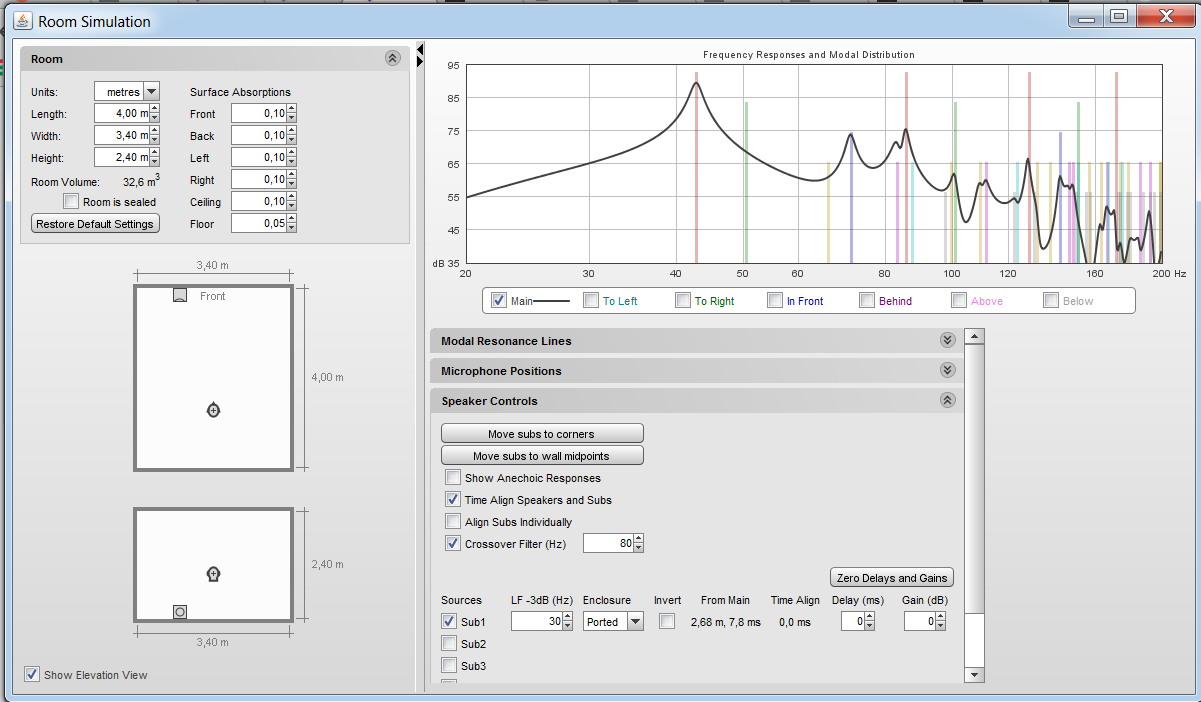
Task: Increase the Crossover Filter value with stepper
Action: tap(638, 539)
